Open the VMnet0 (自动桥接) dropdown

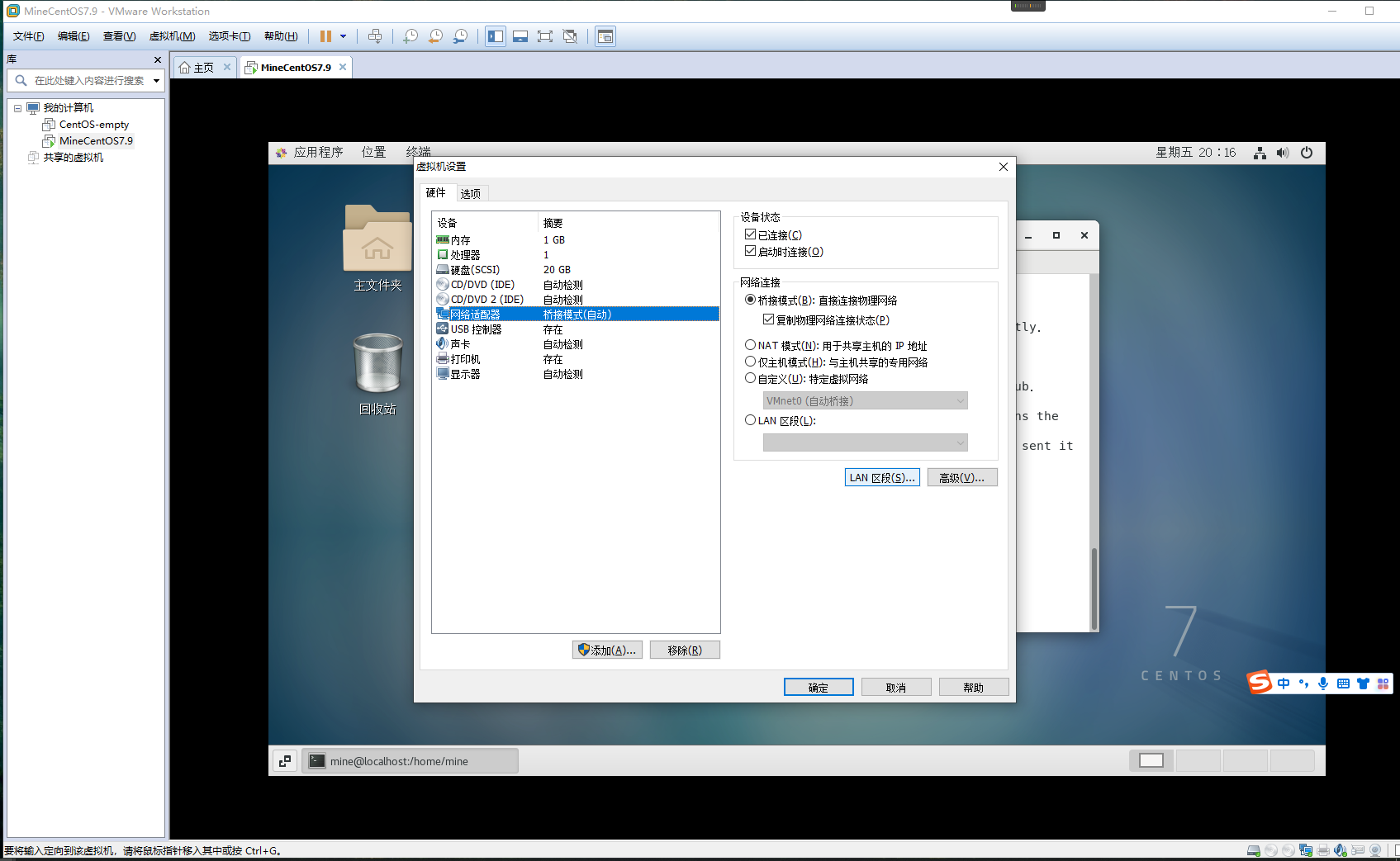tap(865, 401)
